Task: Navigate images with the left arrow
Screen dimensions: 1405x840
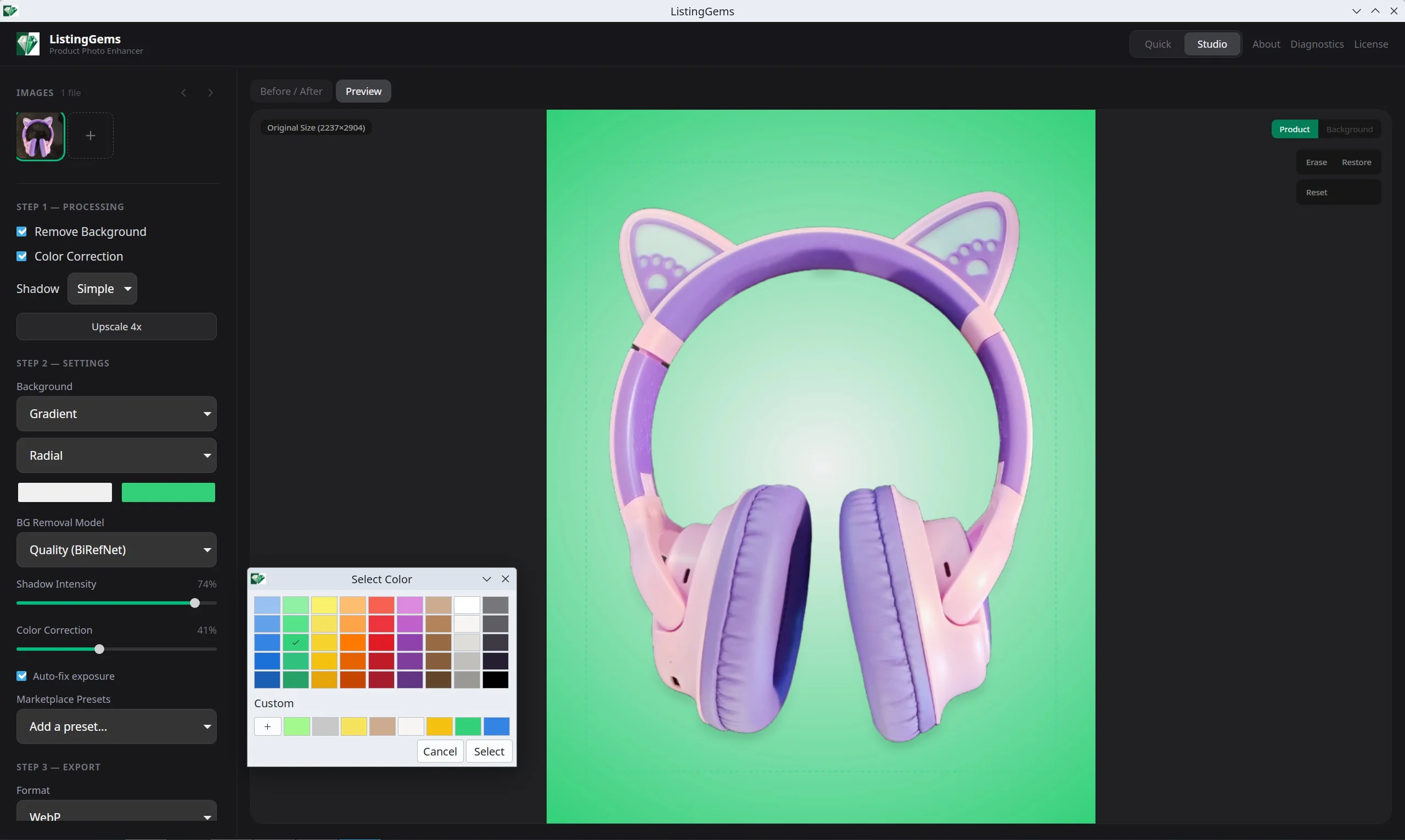Action: click(x=183, y=92)
